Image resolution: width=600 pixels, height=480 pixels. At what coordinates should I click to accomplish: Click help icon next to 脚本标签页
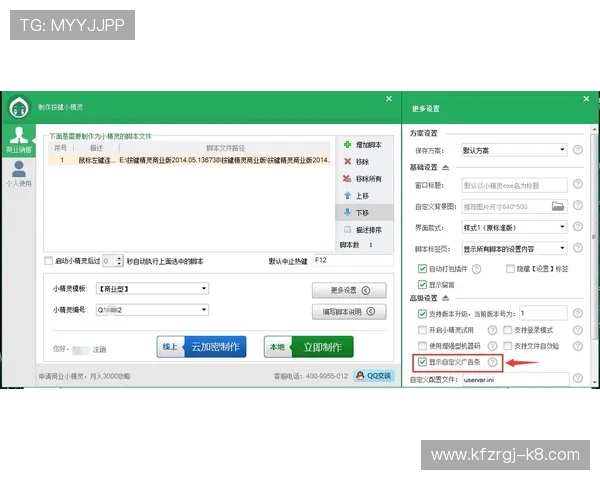coord(578,248)
